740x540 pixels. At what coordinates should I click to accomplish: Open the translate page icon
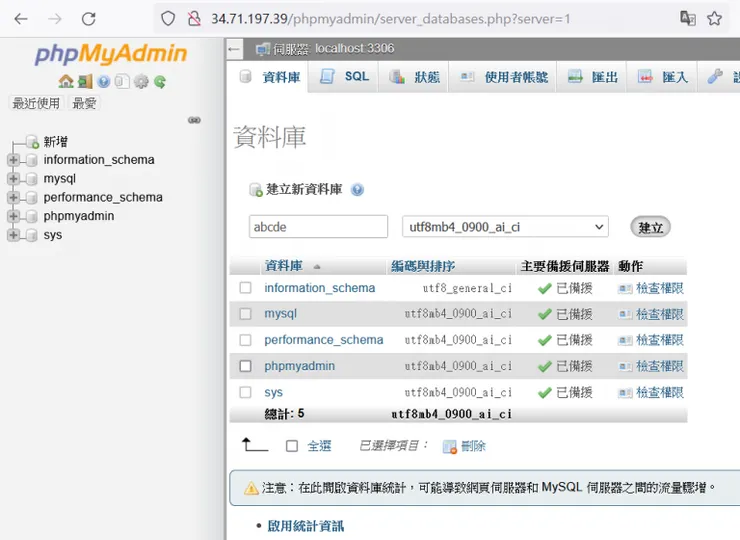point(688,19)
